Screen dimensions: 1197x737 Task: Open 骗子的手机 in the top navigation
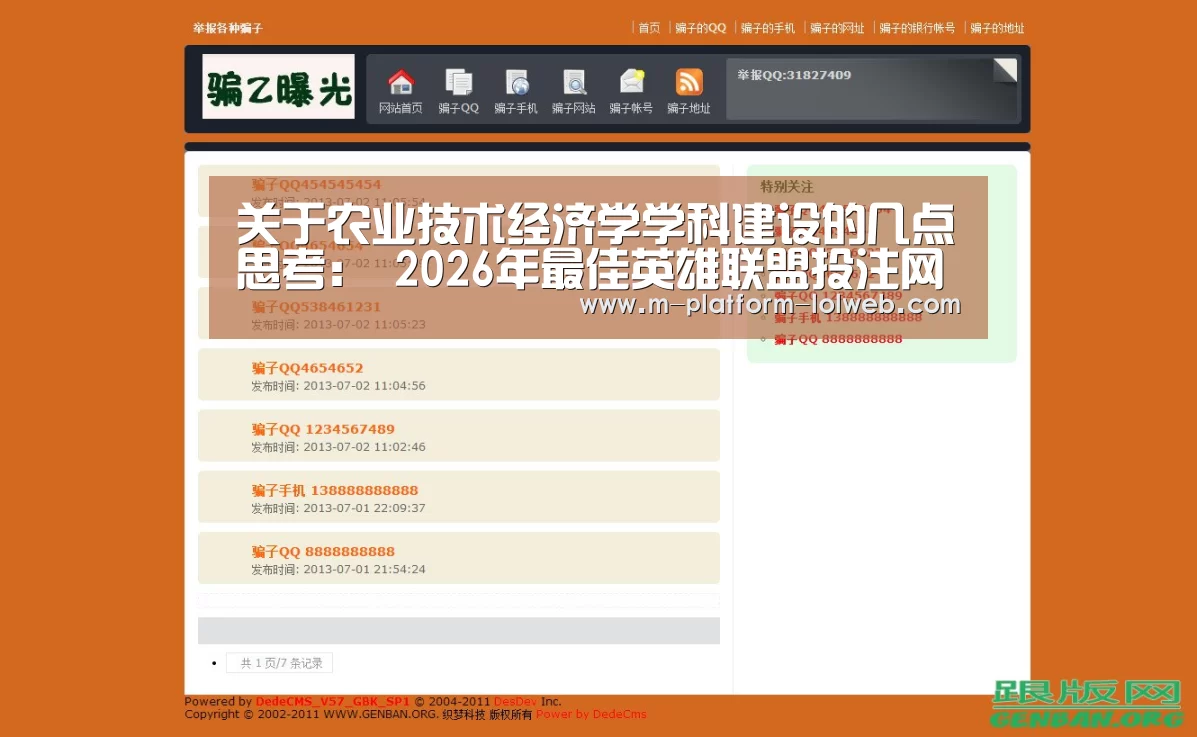tap(767, 28)
